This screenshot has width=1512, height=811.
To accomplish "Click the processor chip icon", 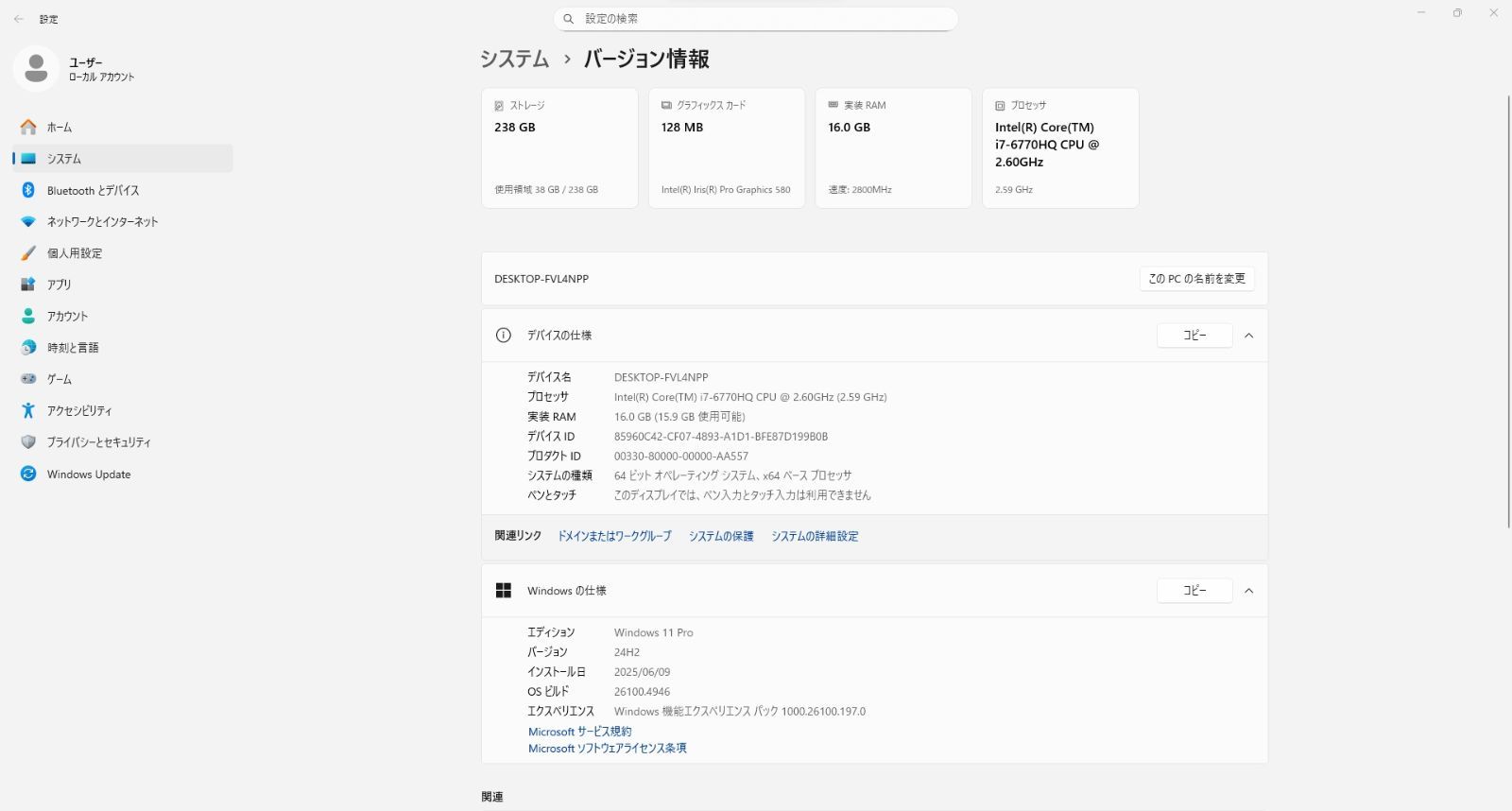I will 1000,106.
